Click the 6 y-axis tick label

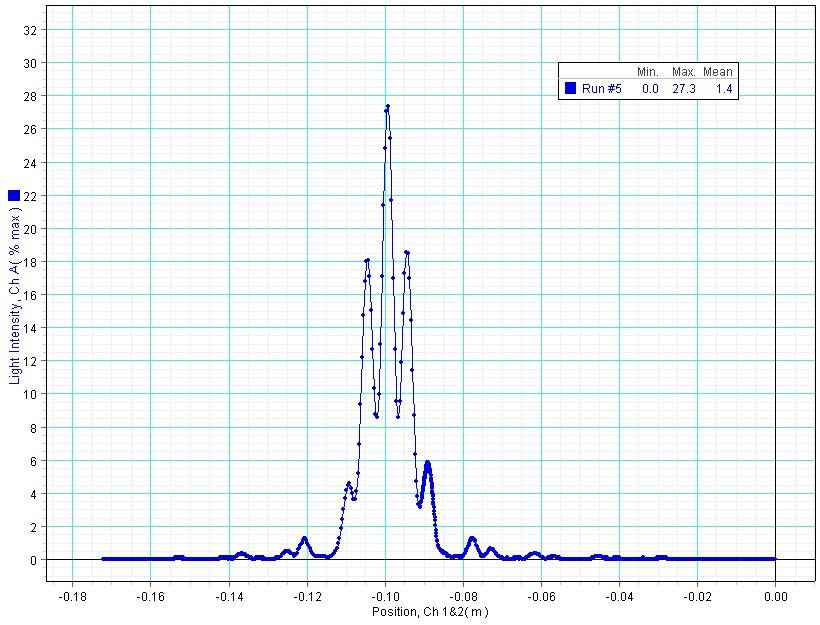(35, 461)
